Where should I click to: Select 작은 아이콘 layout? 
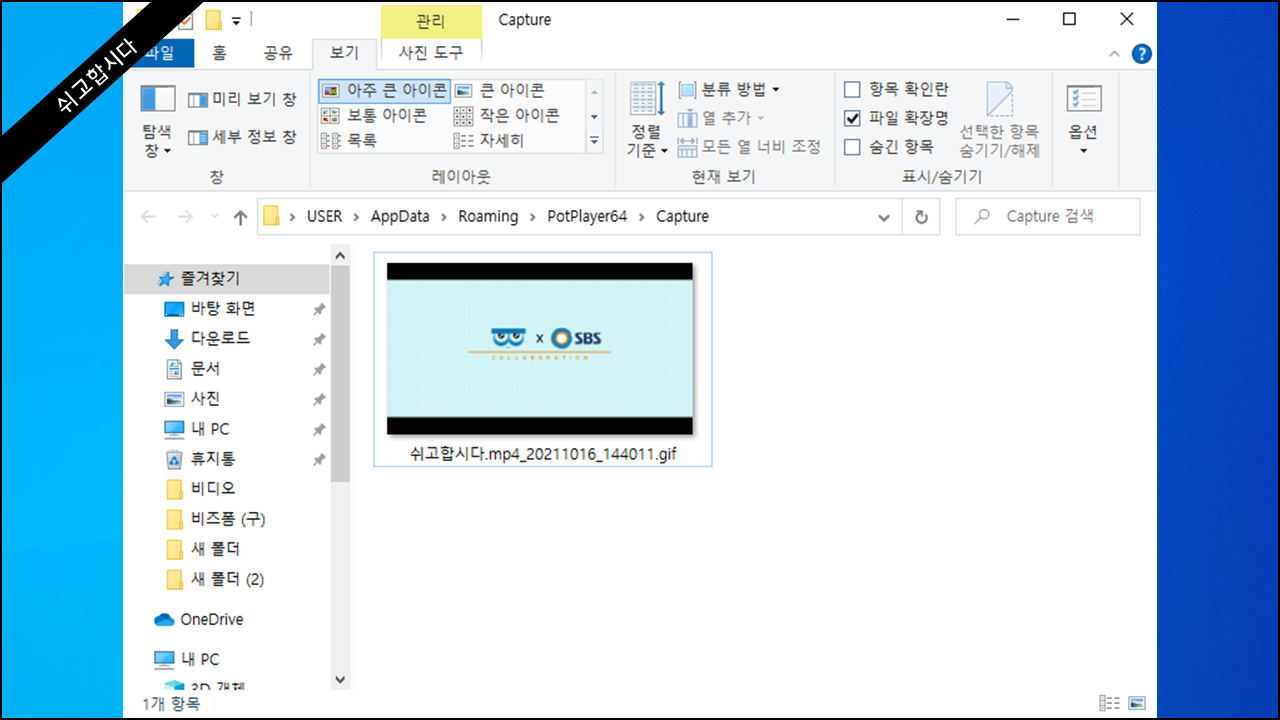[x=506, y=115]
